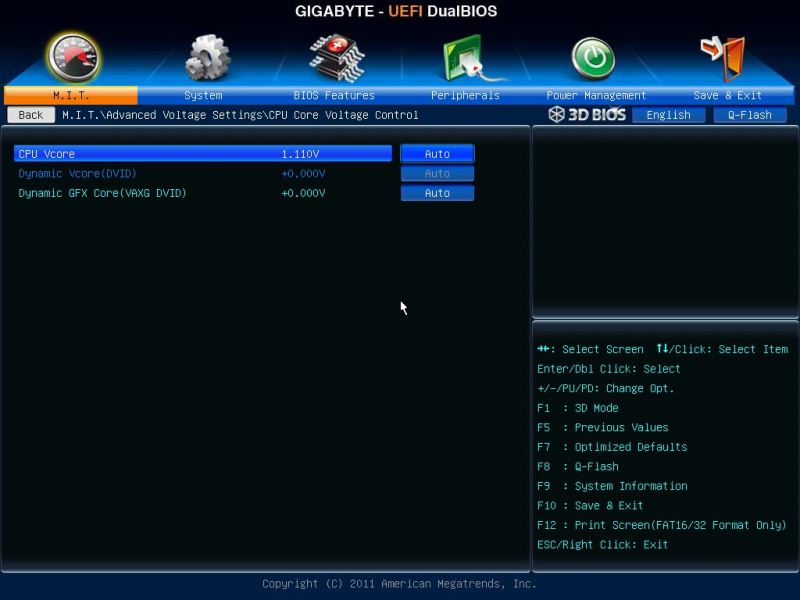800x600 pixels.
Task: Click the F8 : Q-Flash help line
Action: (578, 466)
